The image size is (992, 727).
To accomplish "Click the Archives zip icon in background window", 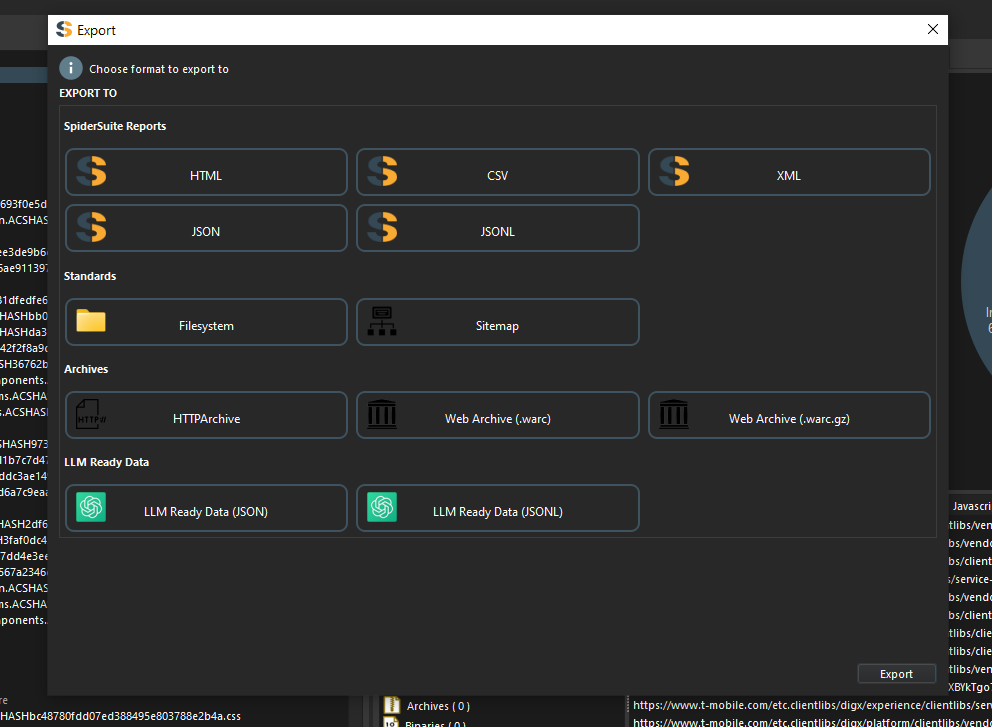I will pyautogui.click(x=392, y=705).
